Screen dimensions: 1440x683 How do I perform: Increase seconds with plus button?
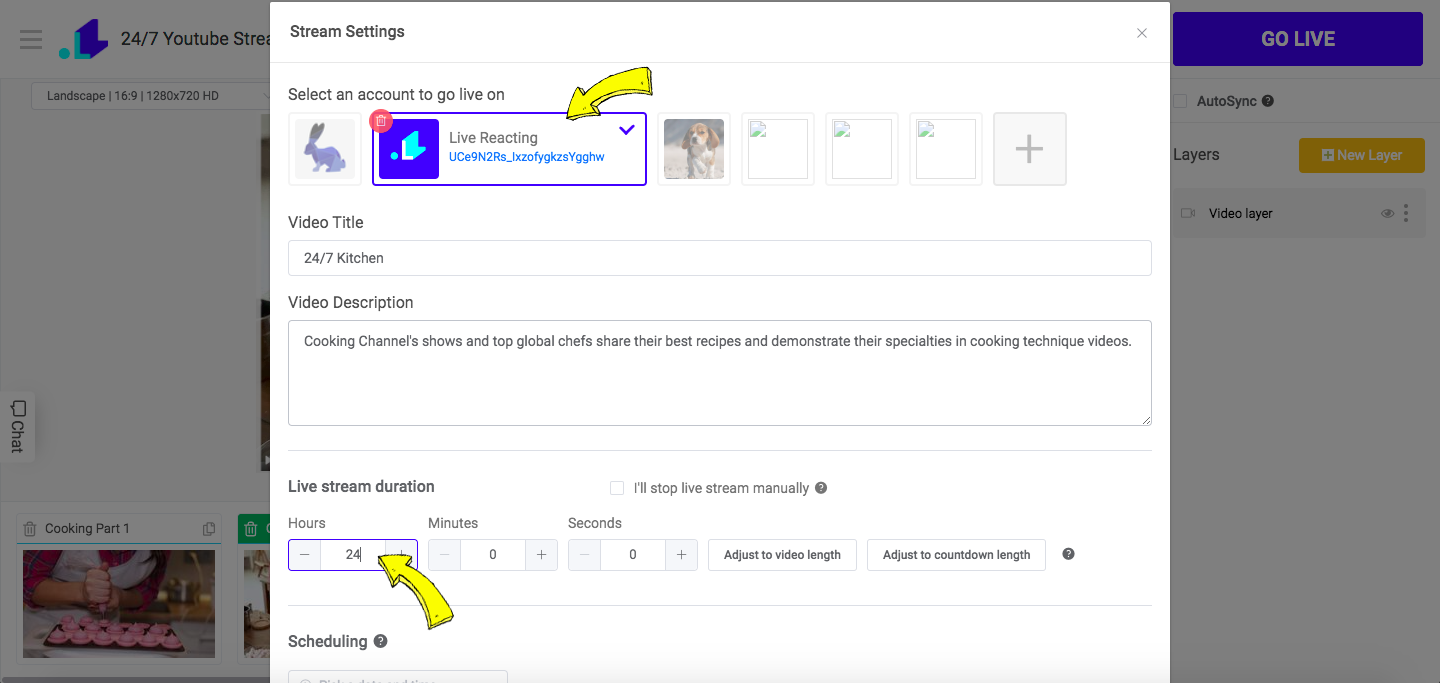click(x=681, y=555)
